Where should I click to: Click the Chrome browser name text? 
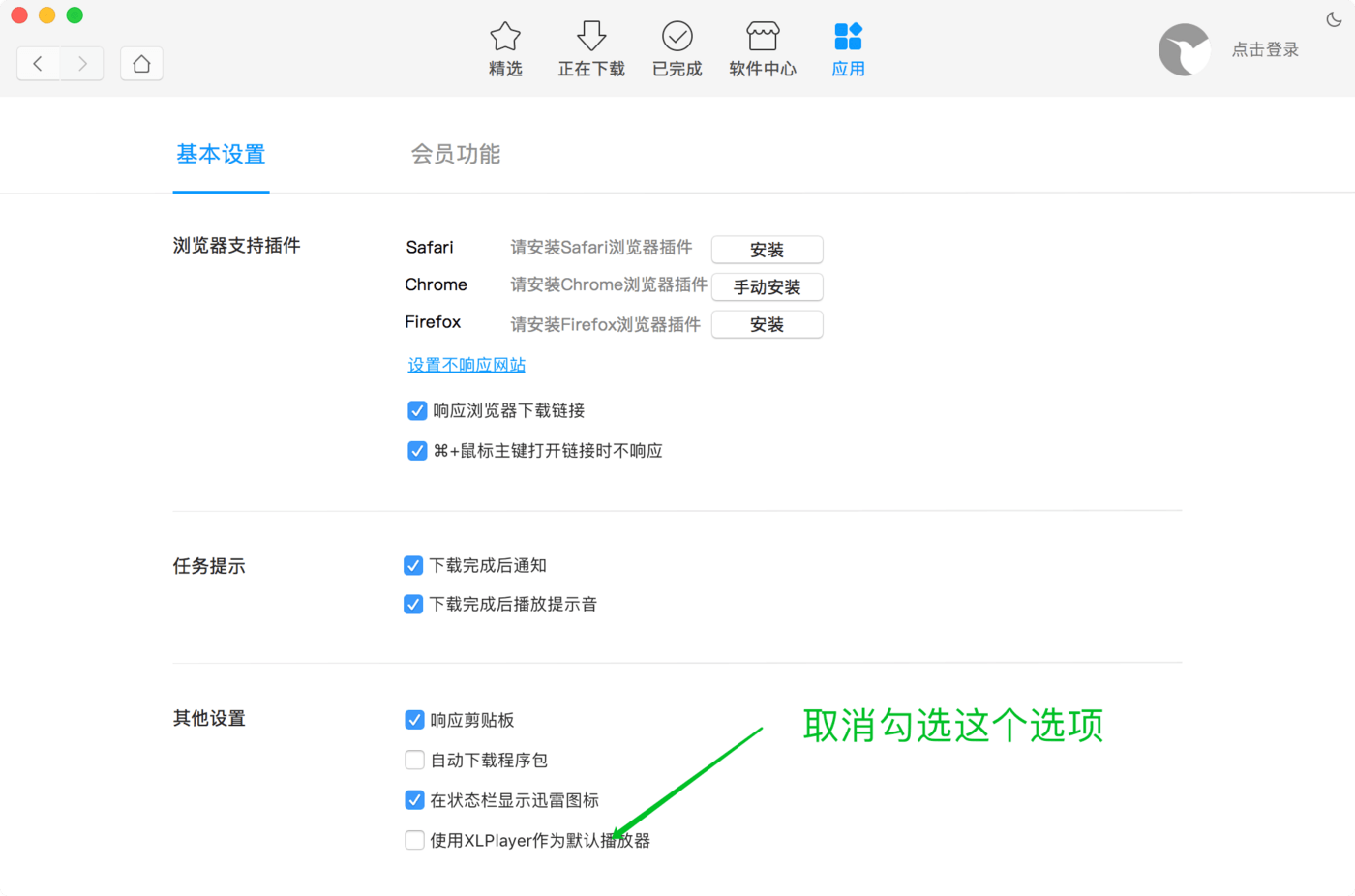coord(436,284)
